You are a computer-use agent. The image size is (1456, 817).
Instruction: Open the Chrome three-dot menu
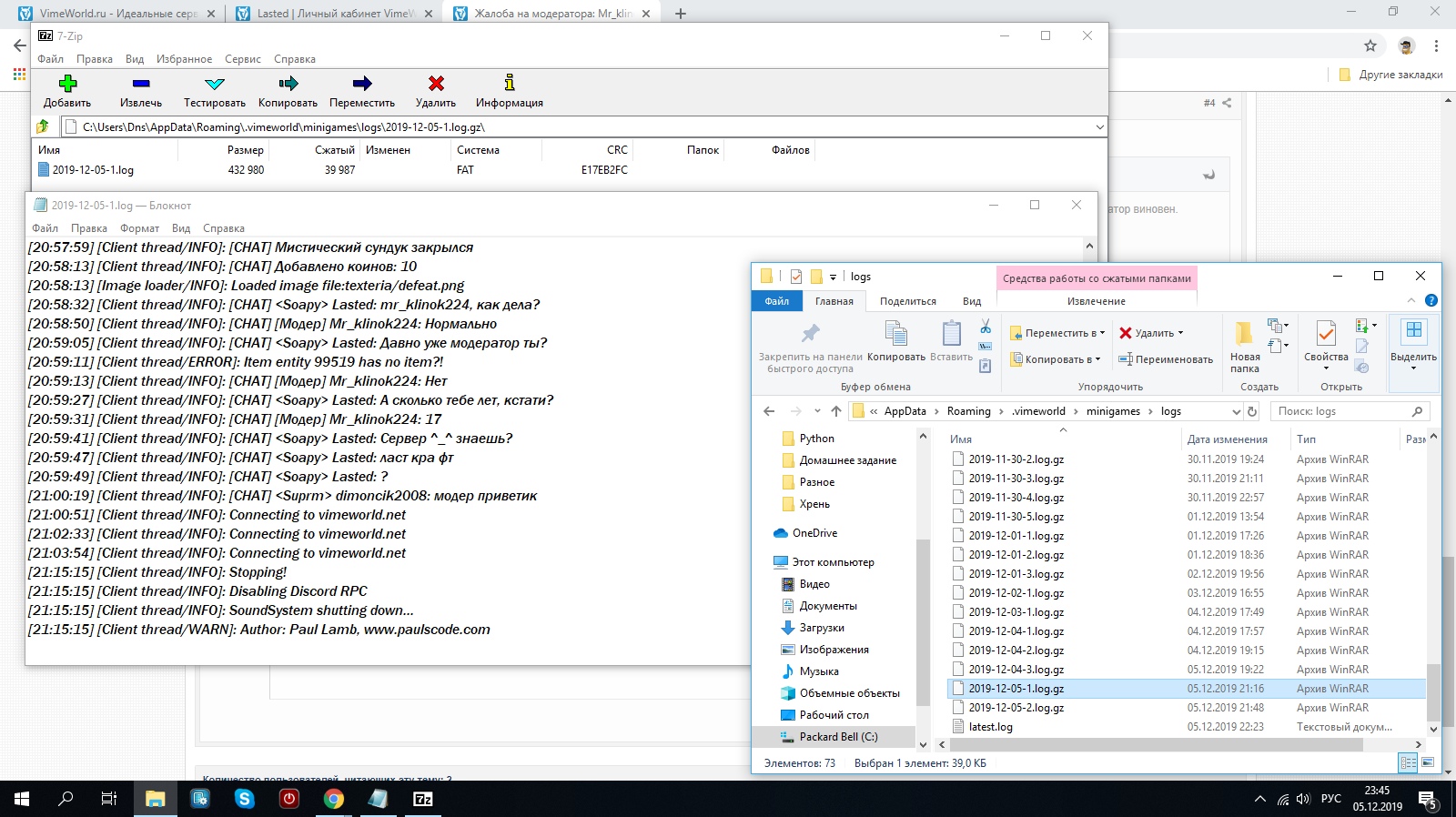tap(1436, 45)
